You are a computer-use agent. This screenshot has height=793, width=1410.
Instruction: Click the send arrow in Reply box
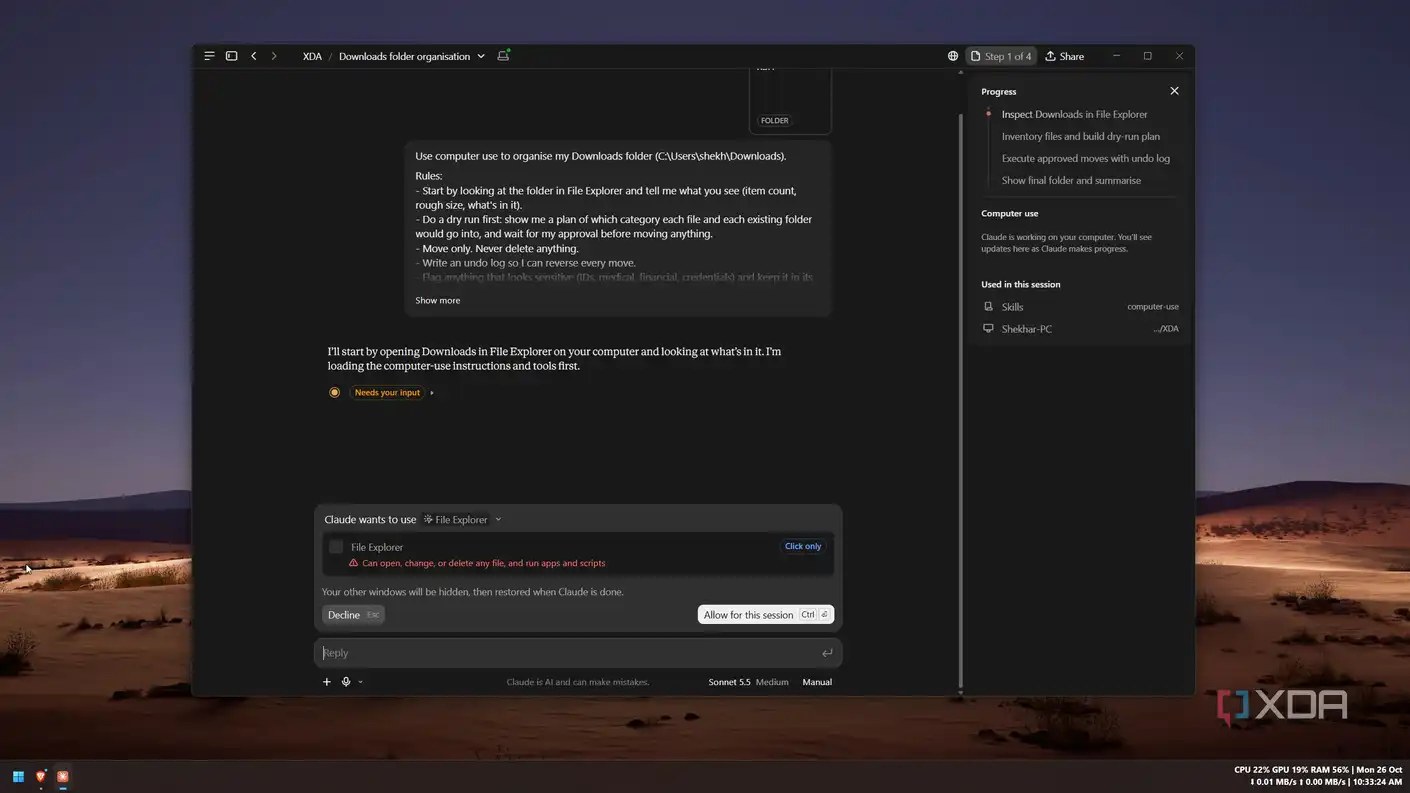coord(827,653)
